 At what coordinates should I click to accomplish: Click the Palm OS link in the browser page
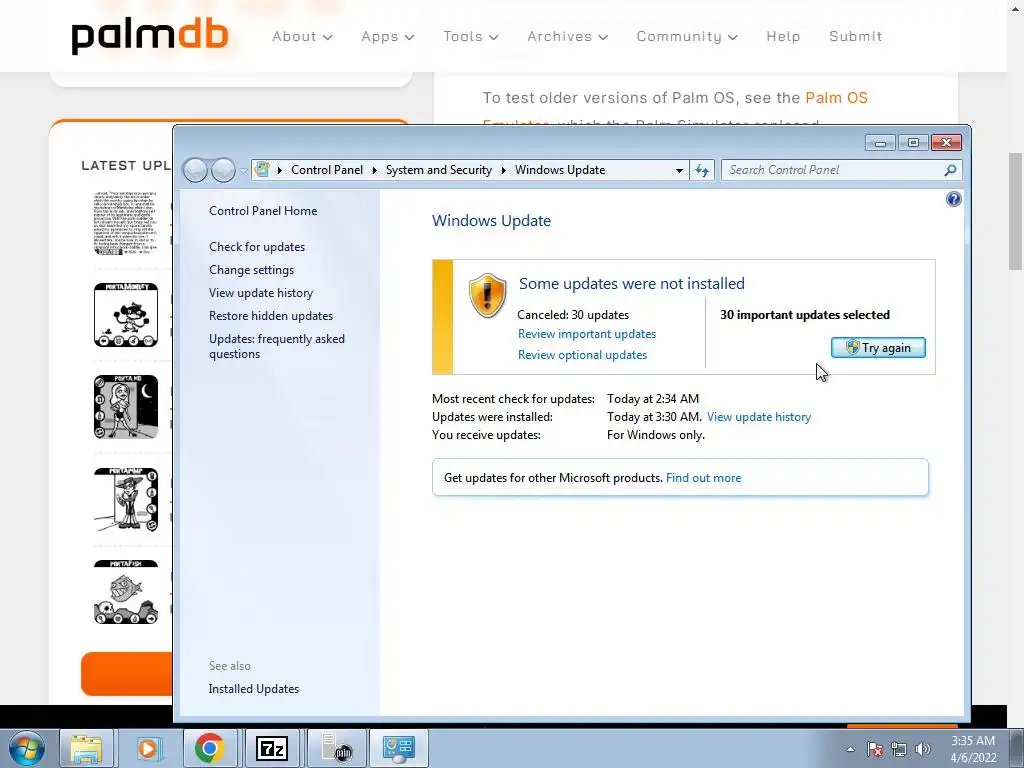[x=836, y=98]
